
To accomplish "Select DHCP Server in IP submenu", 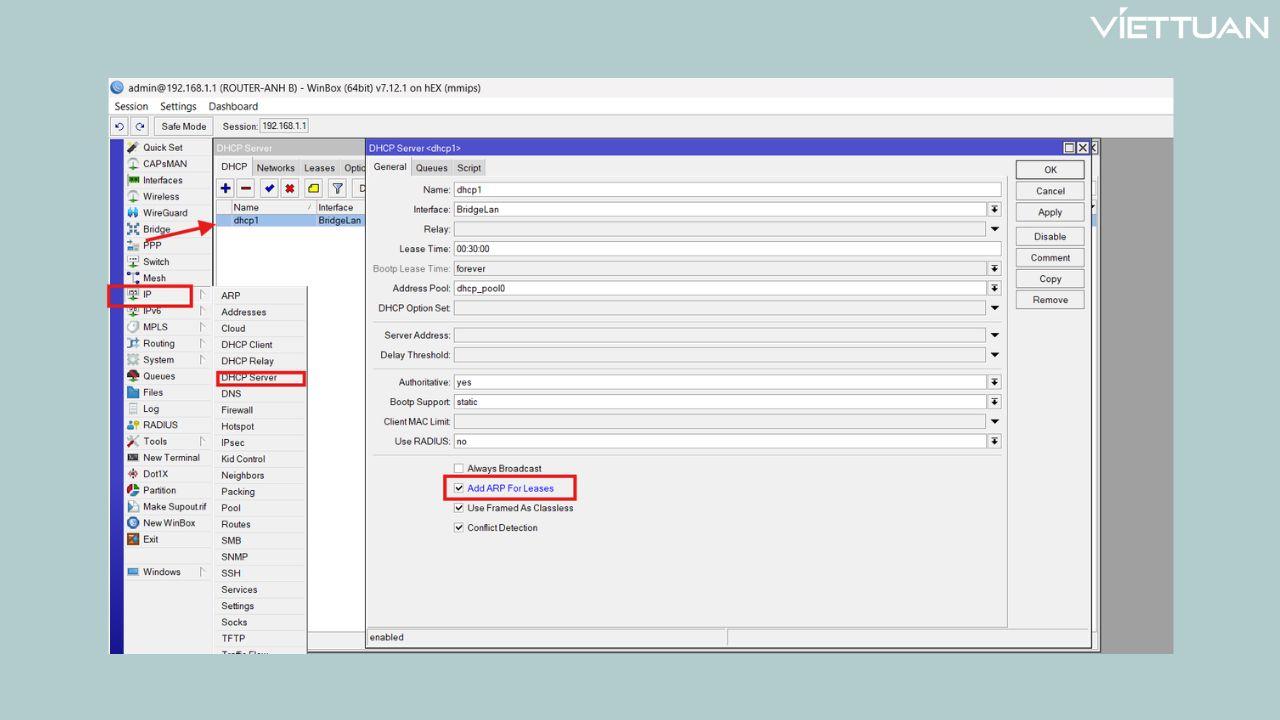I will click(260, 378).
